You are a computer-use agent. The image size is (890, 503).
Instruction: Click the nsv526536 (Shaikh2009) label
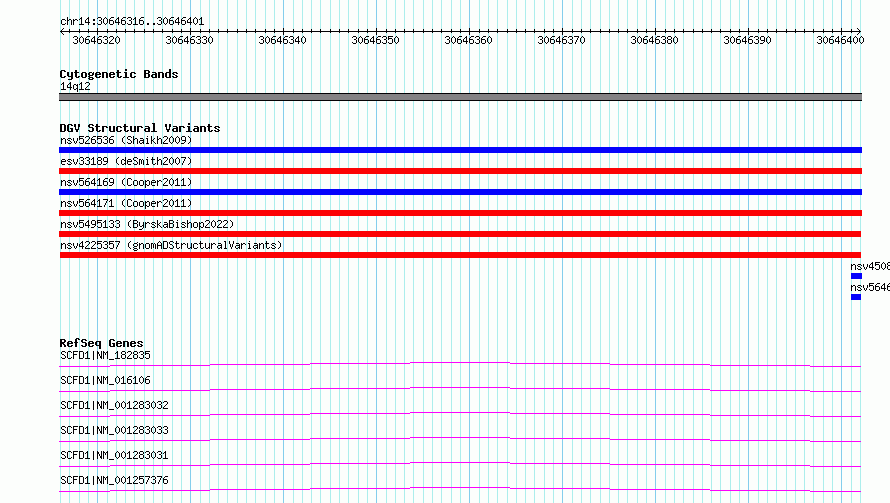pos(126,140)
